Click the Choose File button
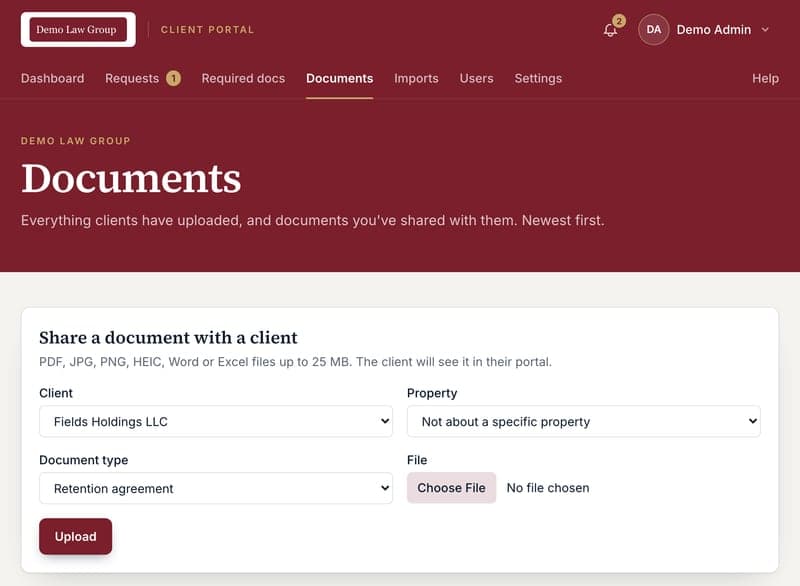Image resolution: width=800 pixels, height=586 pixels. 451,488
